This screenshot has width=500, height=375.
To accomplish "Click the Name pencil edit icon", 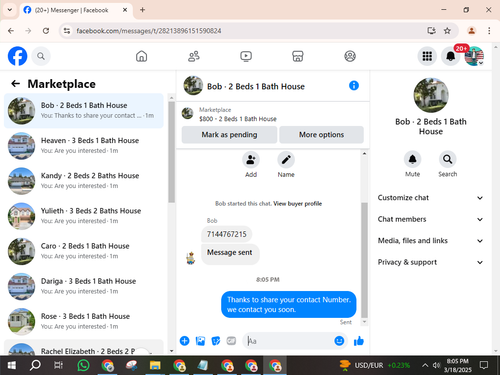I will [286, 160].
